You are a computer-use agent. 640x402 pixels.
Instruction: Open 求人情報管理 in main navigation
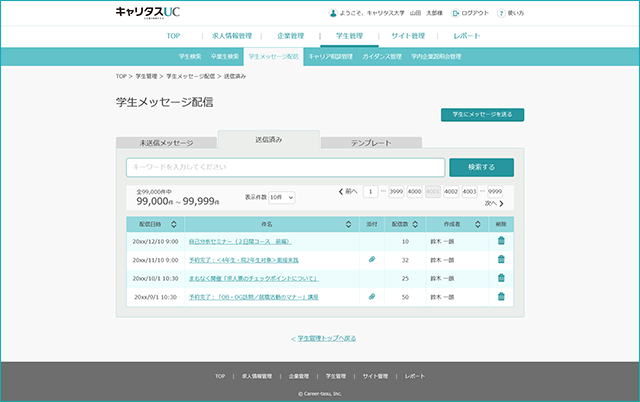coord(232,36)
